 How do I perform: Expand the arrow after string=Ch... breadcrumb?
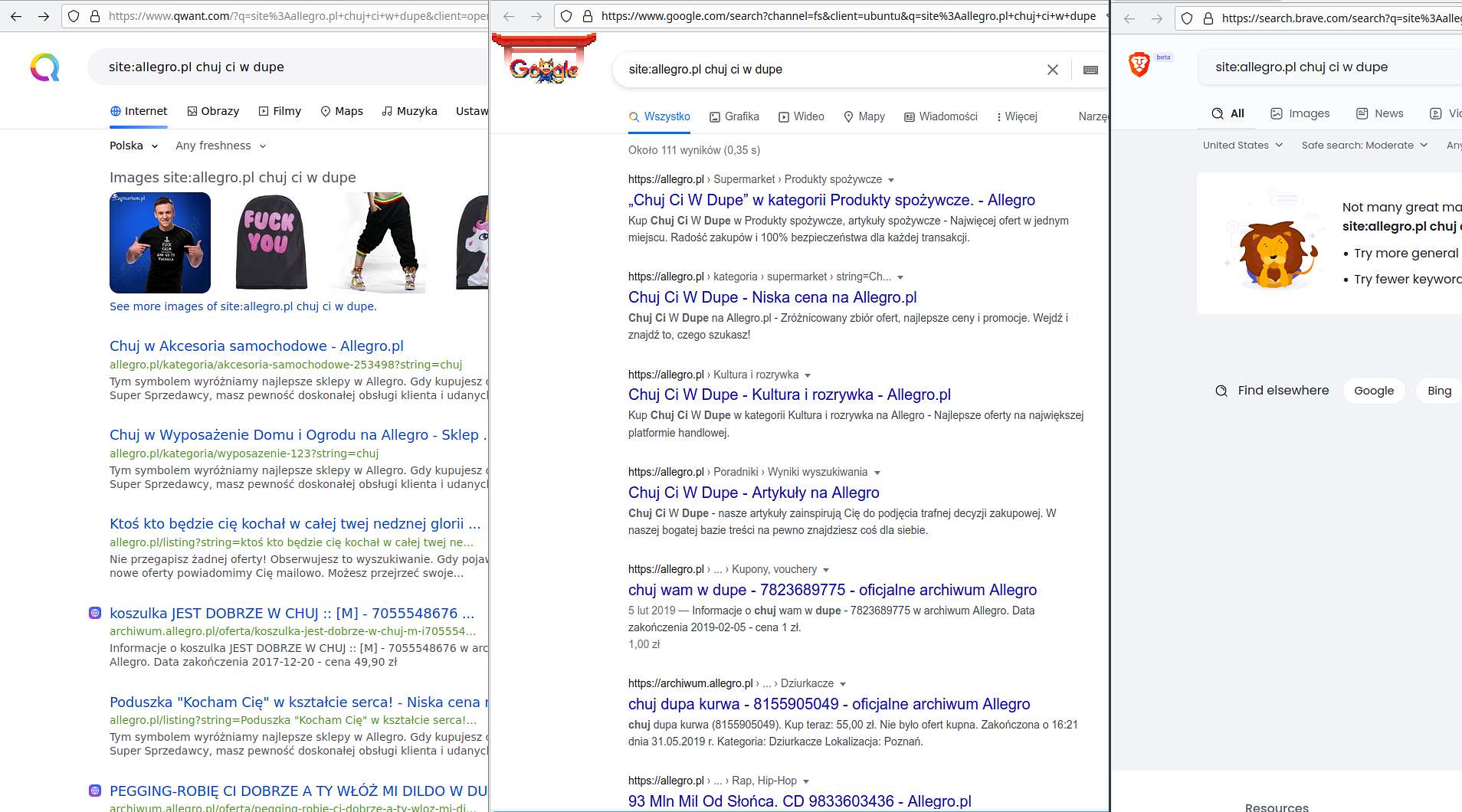900,277
